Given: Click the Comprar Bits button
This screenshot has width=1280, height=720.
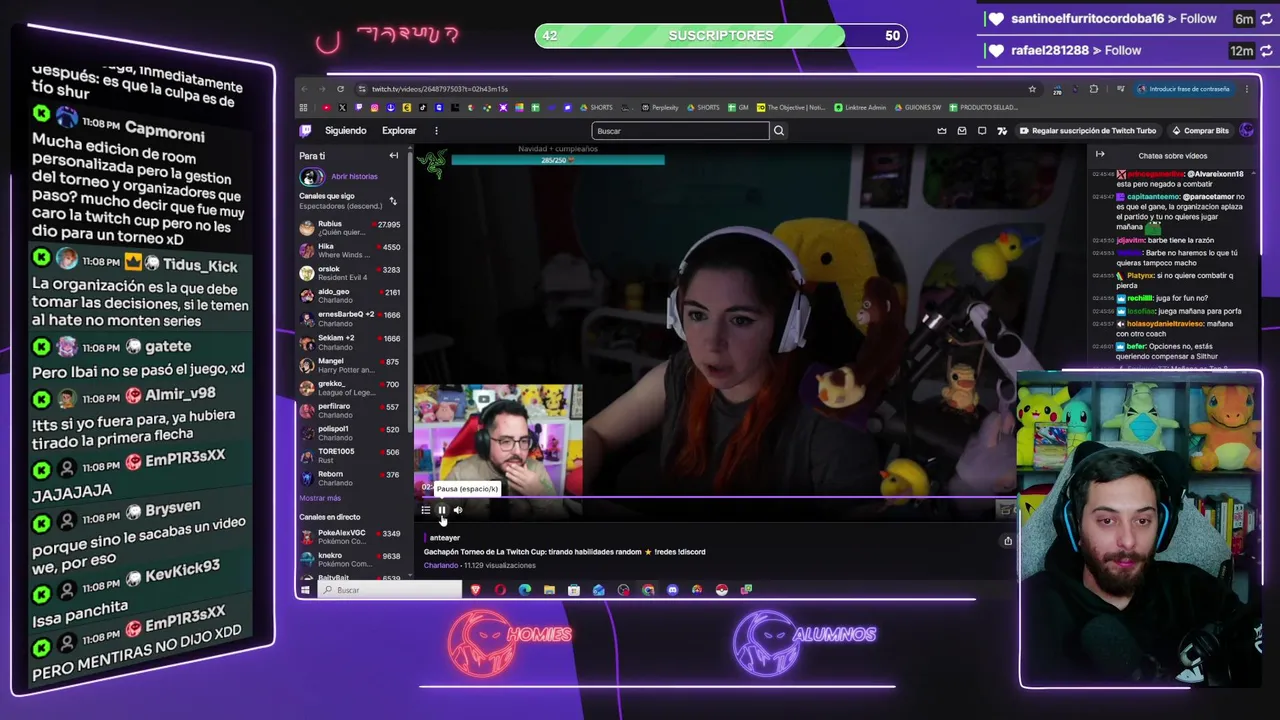Looking at the screenshot, I should (1200, 131).
